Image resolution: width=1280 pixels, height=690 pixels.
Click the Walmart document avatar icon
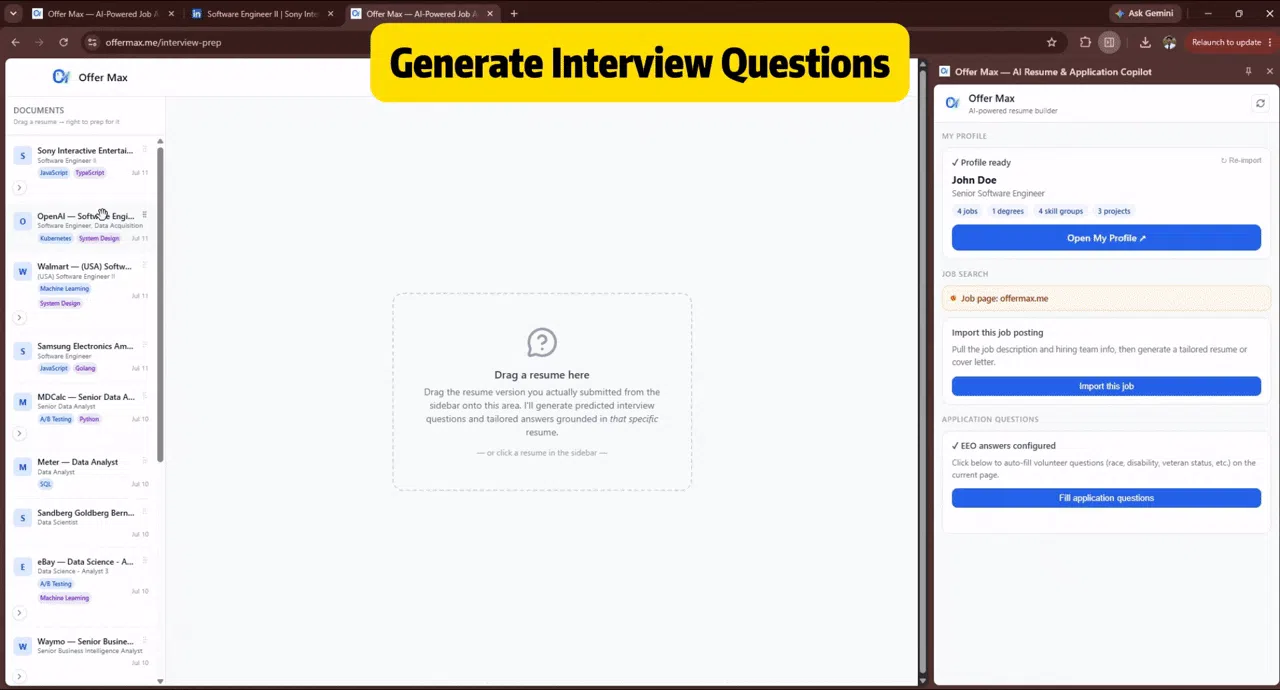[22, 272]
